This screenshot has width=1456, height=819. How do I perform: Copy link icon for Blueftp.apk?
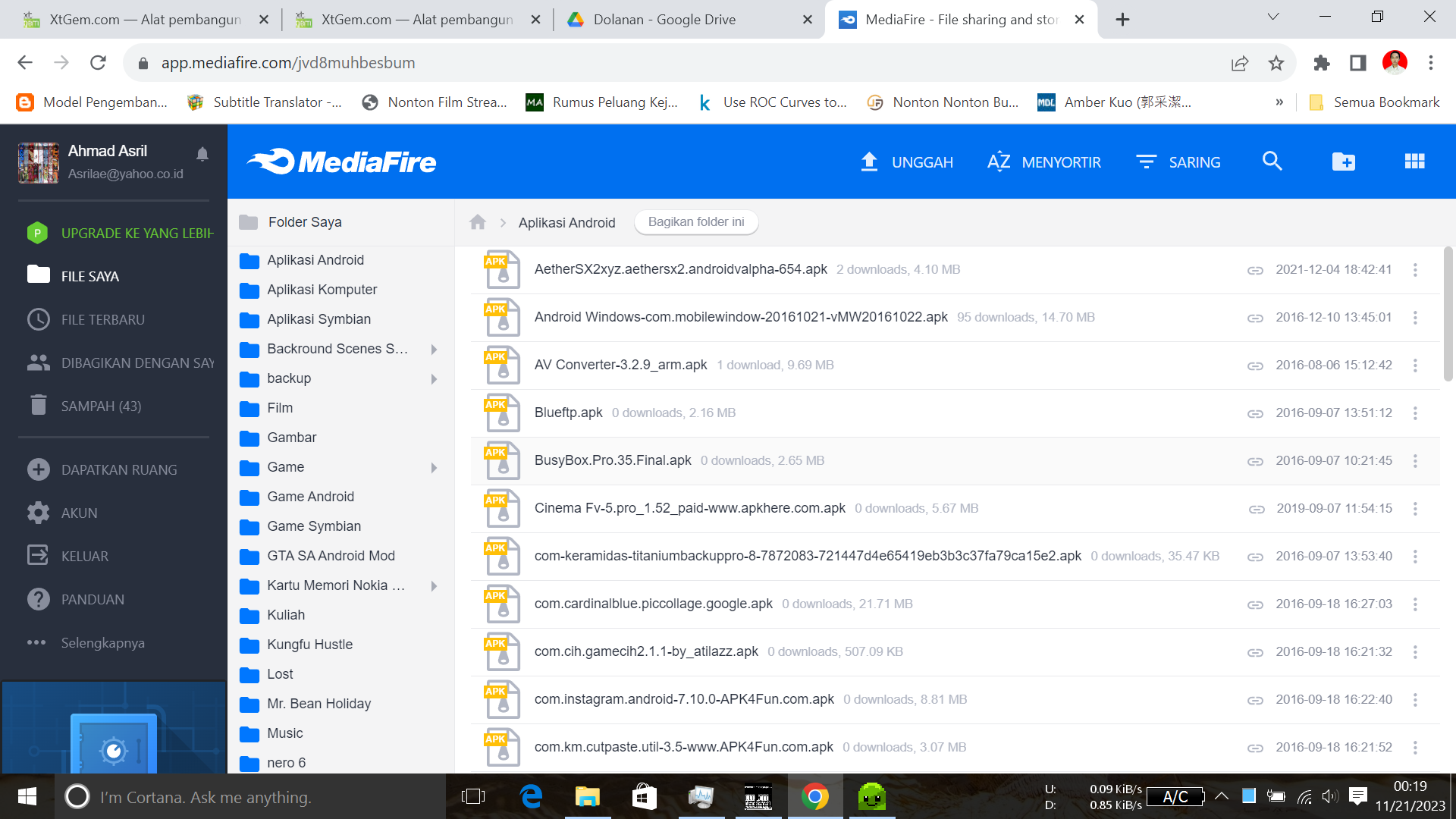[1255, 413]
